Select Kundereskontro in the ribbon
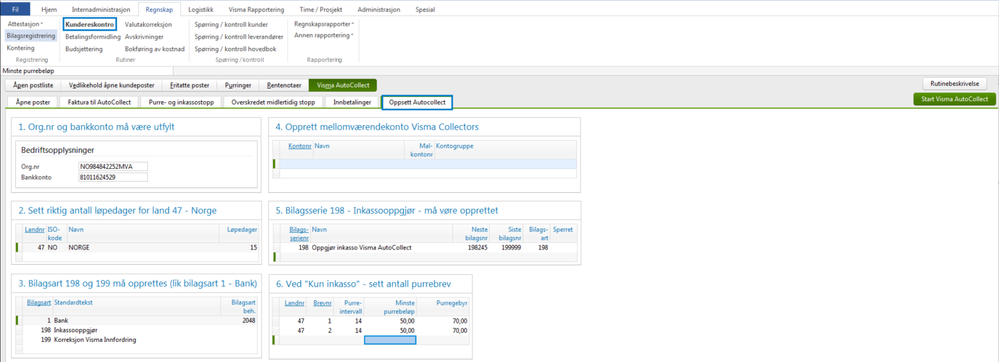The image size is (999, 362). [90, 24]
